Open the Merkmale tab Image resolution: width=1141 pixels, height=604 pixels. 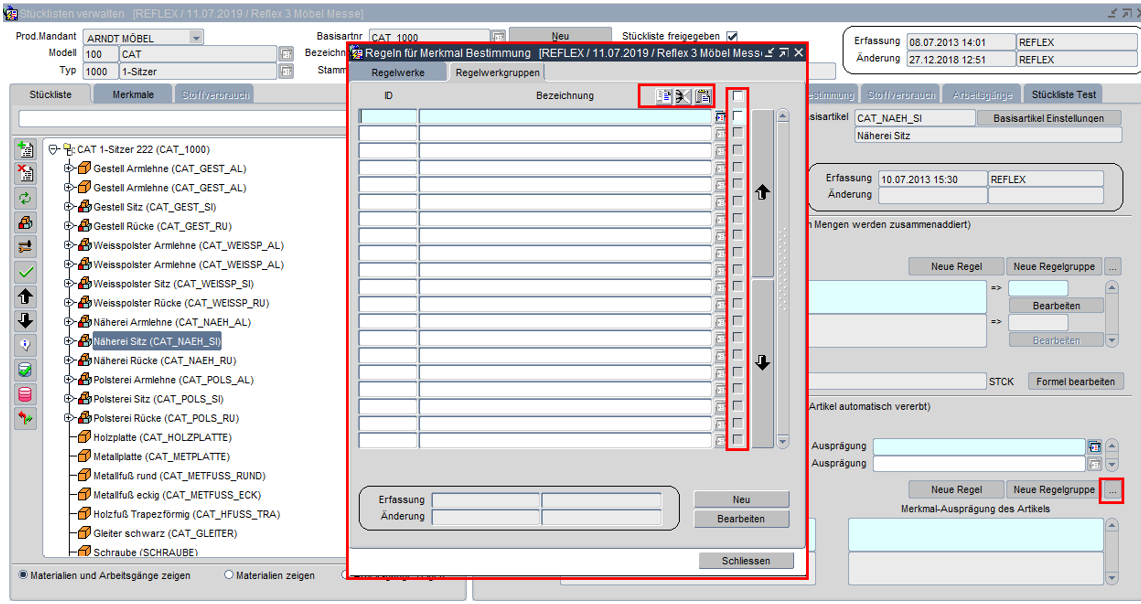tap(133, 94)
